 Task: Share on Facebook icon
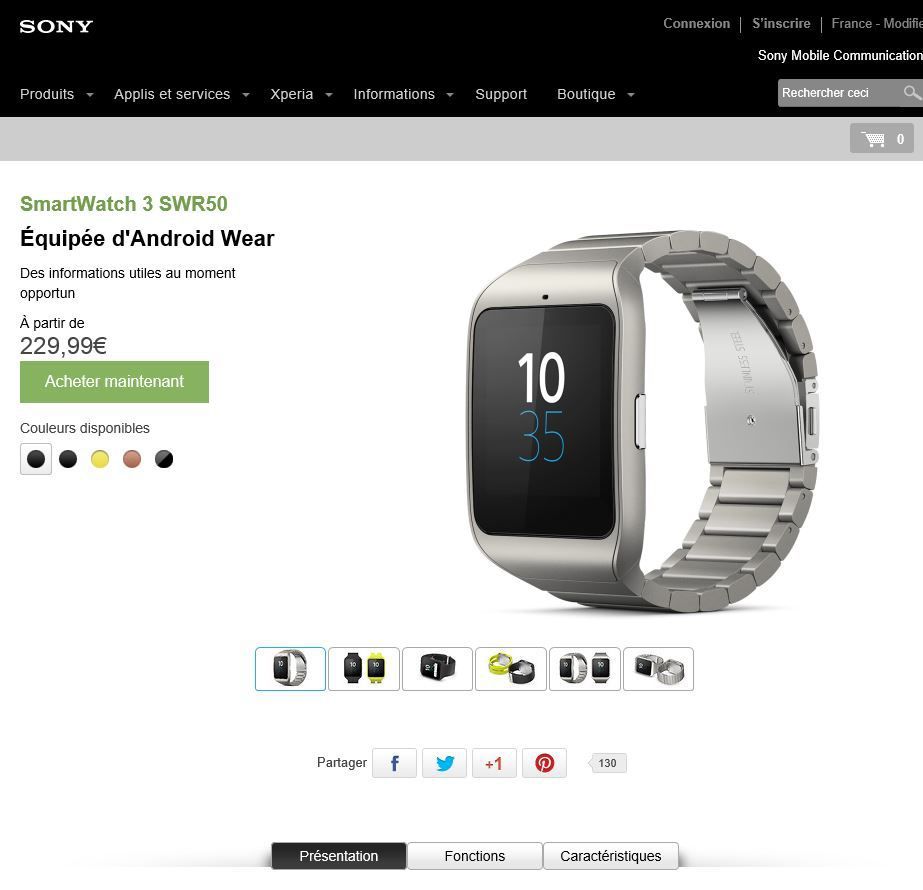coord(394,763)
